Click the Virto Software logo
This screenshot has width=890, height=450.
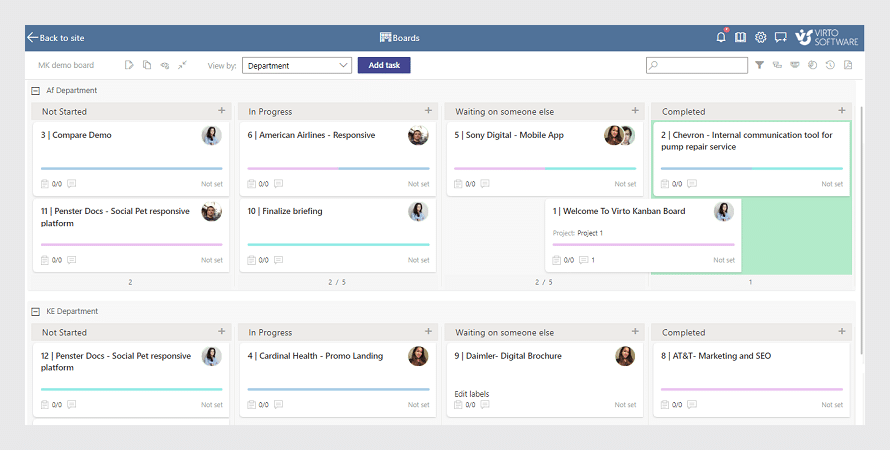pyautogui.click(x=826, y=37)
